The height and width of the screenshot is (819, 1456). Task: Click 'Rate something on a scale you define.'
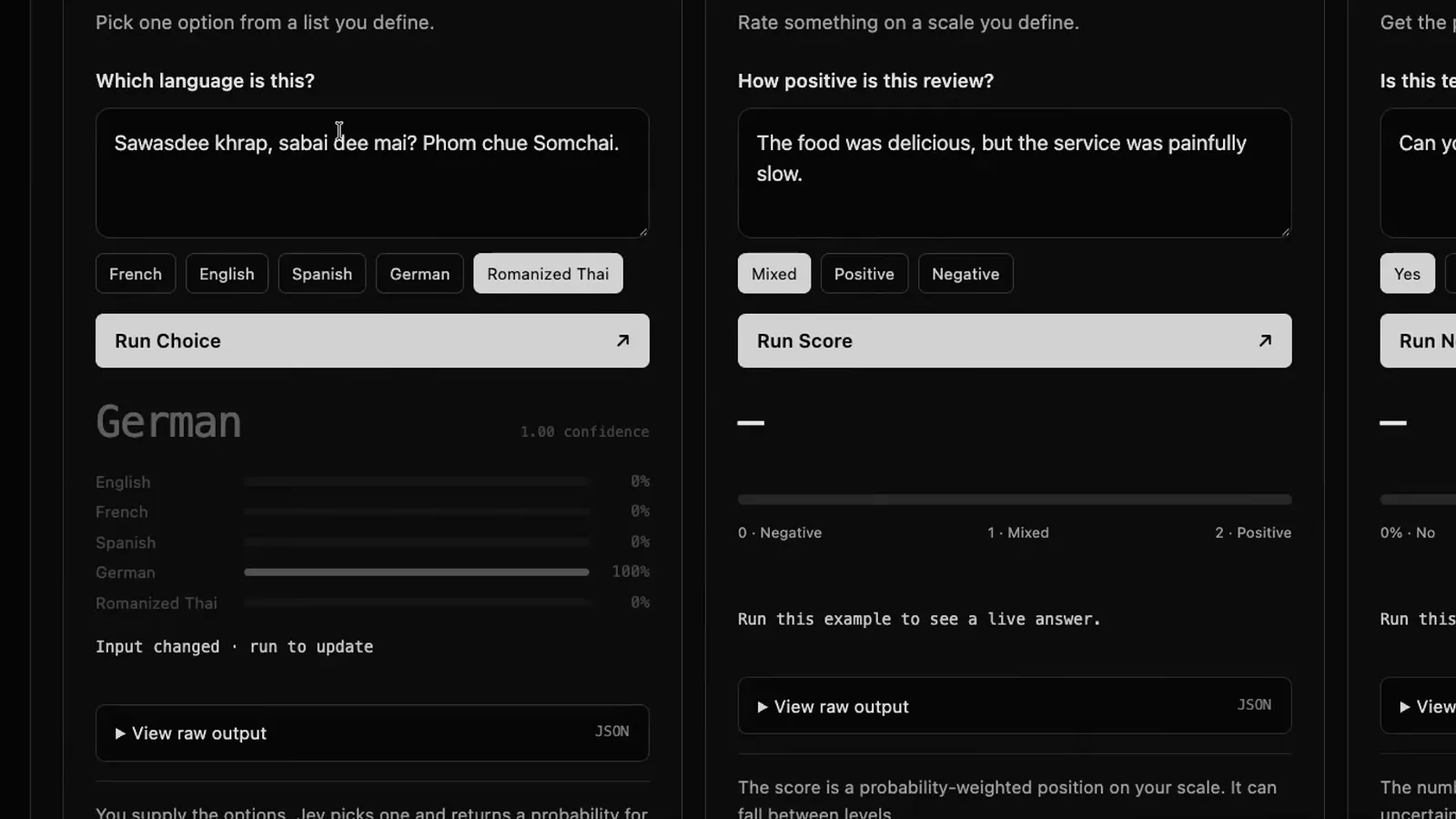(908, 22)
